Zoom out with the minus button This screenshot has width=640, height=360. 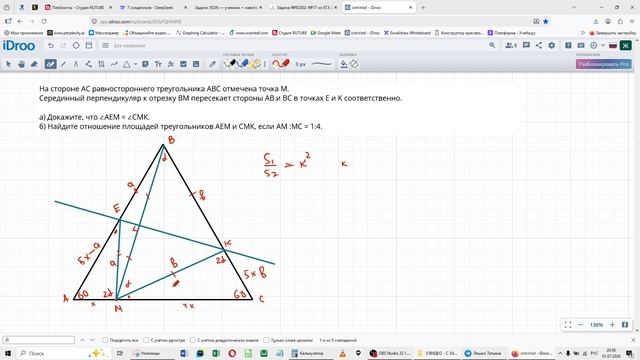click(x=580, y=324)
